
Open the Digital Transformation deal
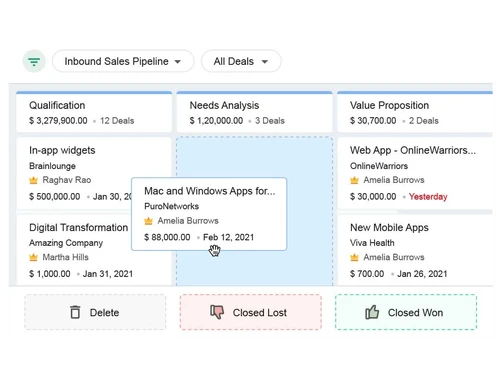click(x=78, y=228)
